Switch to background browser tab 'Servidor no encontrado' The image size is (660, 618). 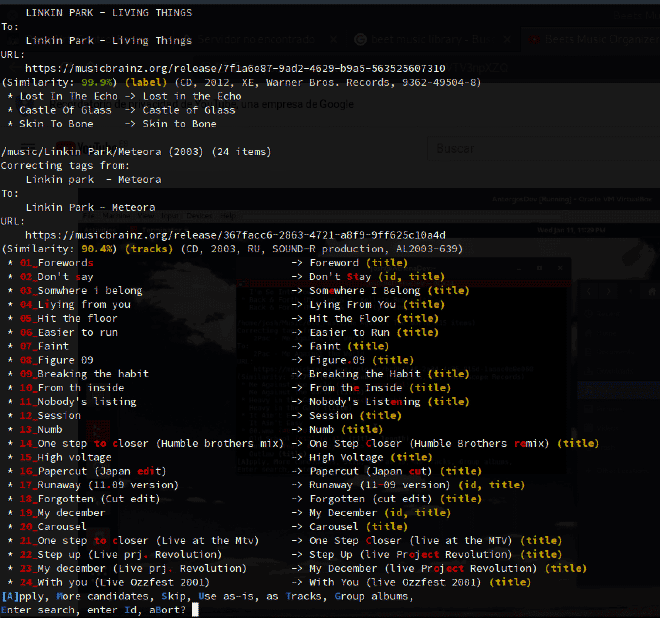pyautogui.click(x=257, y=40)
